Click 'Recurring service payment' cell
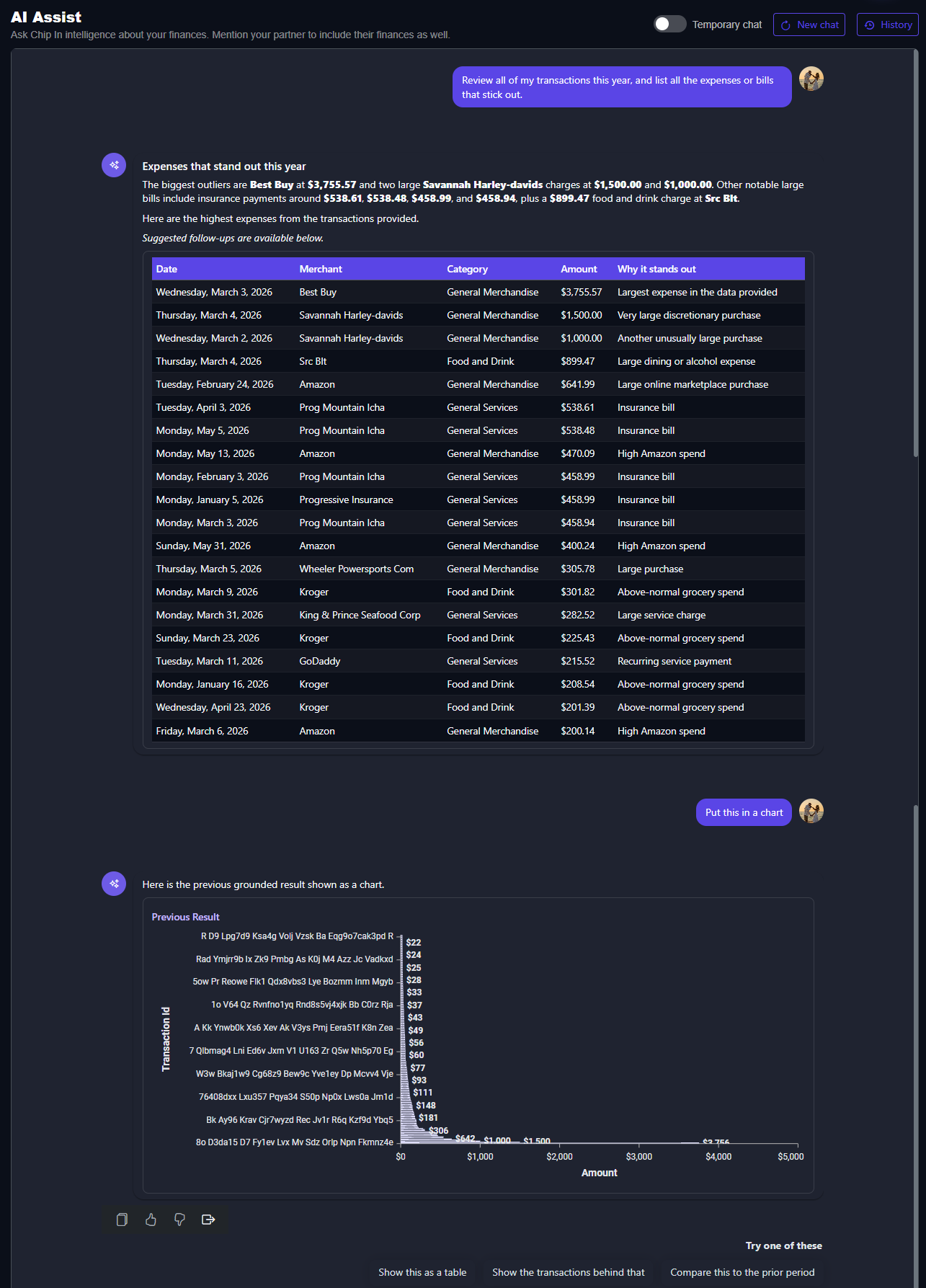 click(674, 661)
